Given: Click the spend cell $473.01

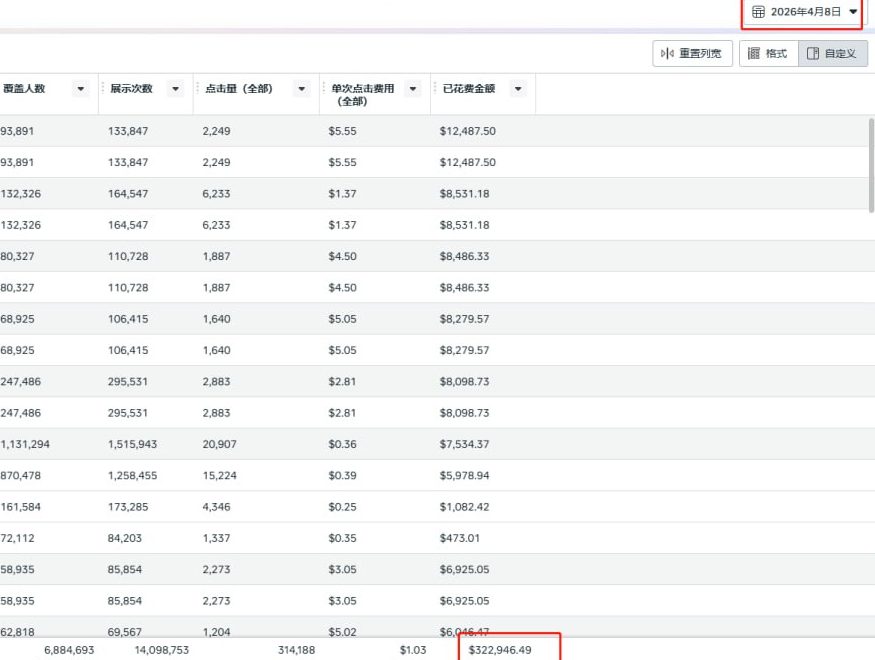Looking at the screenshot, I should click(x=459, y=538).
